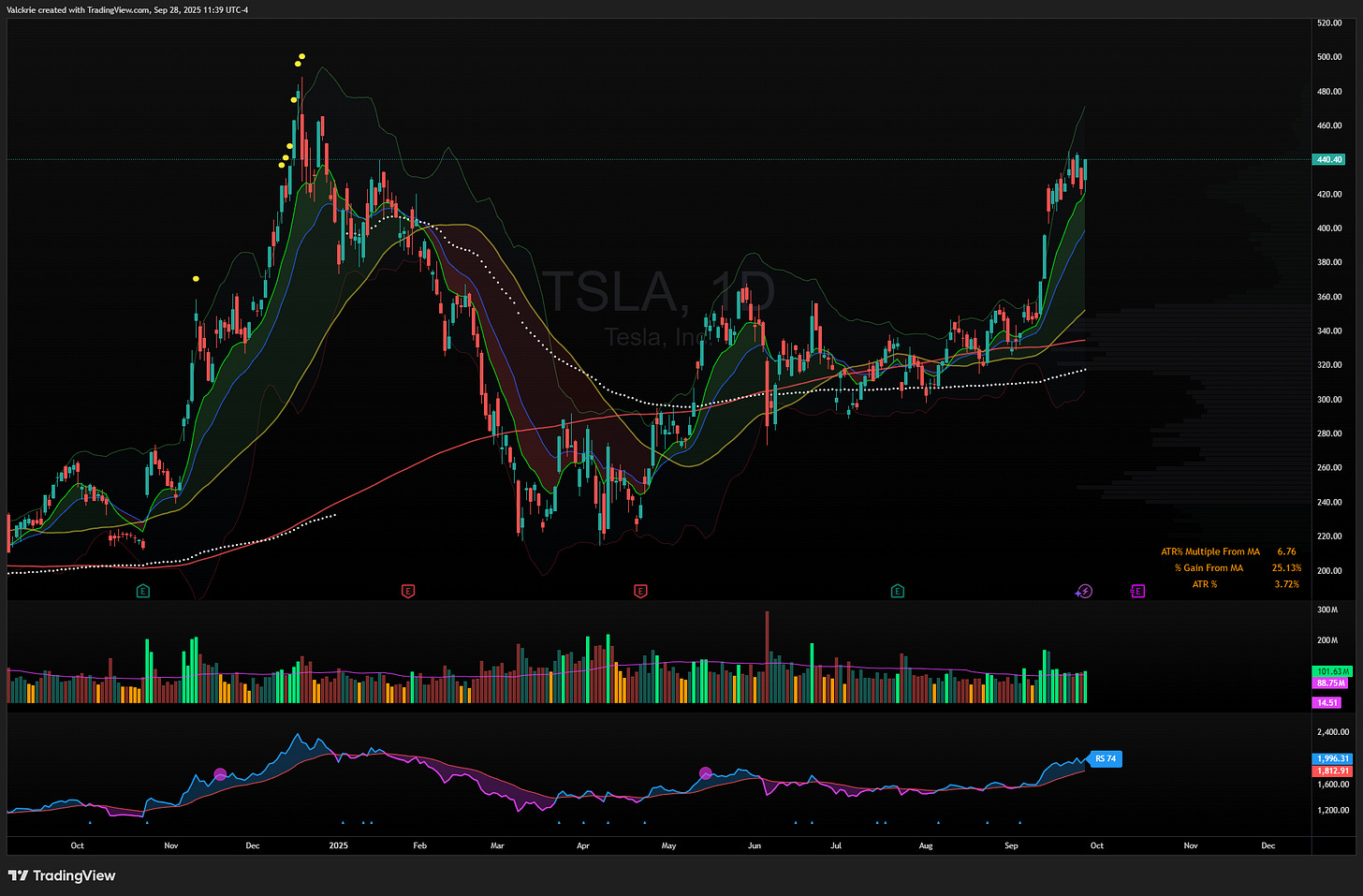Click the Jun label on the time axis
Viewport: 1363px width, 896px height.
pyautogui.click(x=755, y=845)
